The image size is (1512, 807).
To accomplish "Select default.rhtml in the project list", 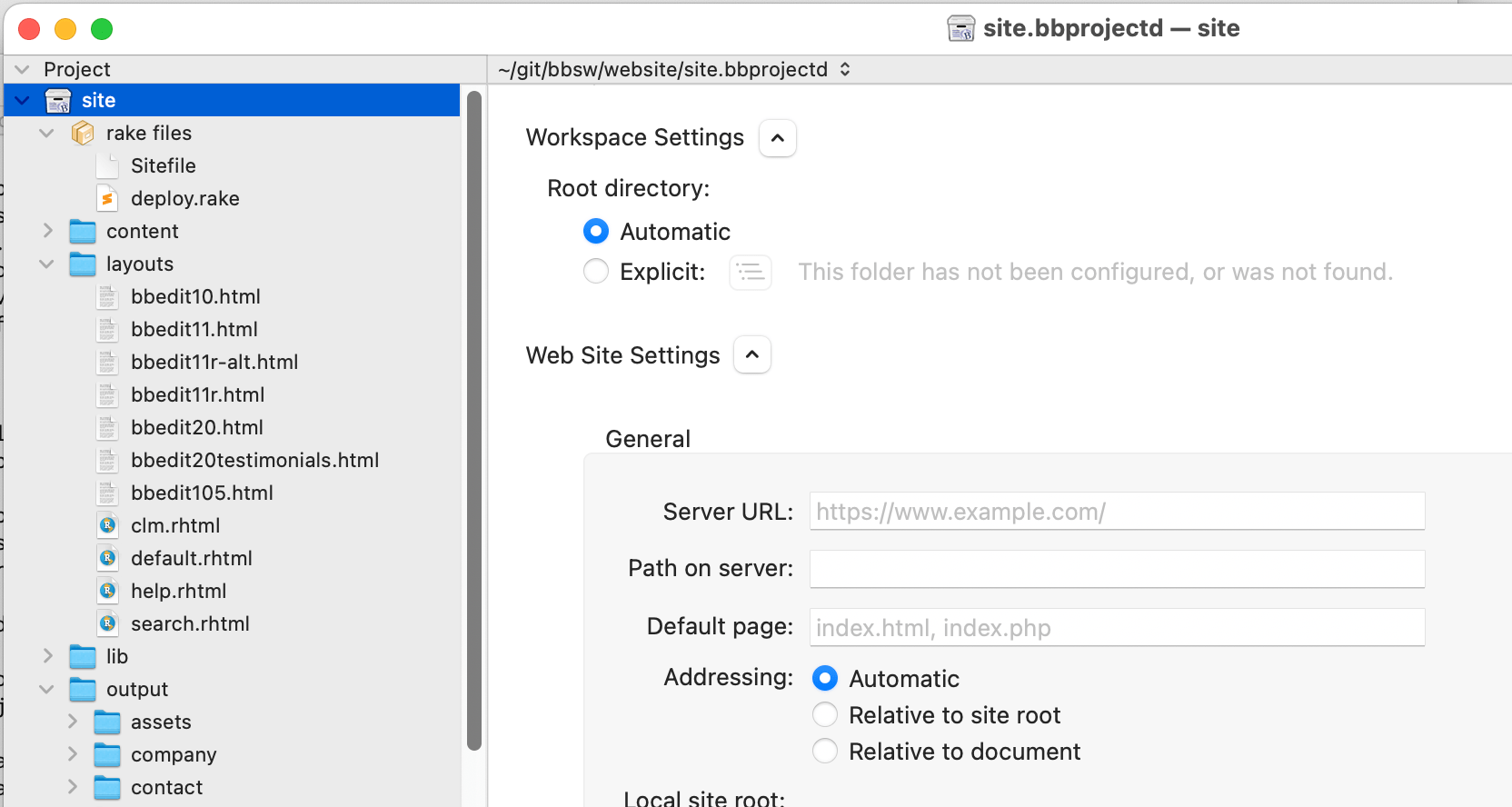I will tap(191, 559).
